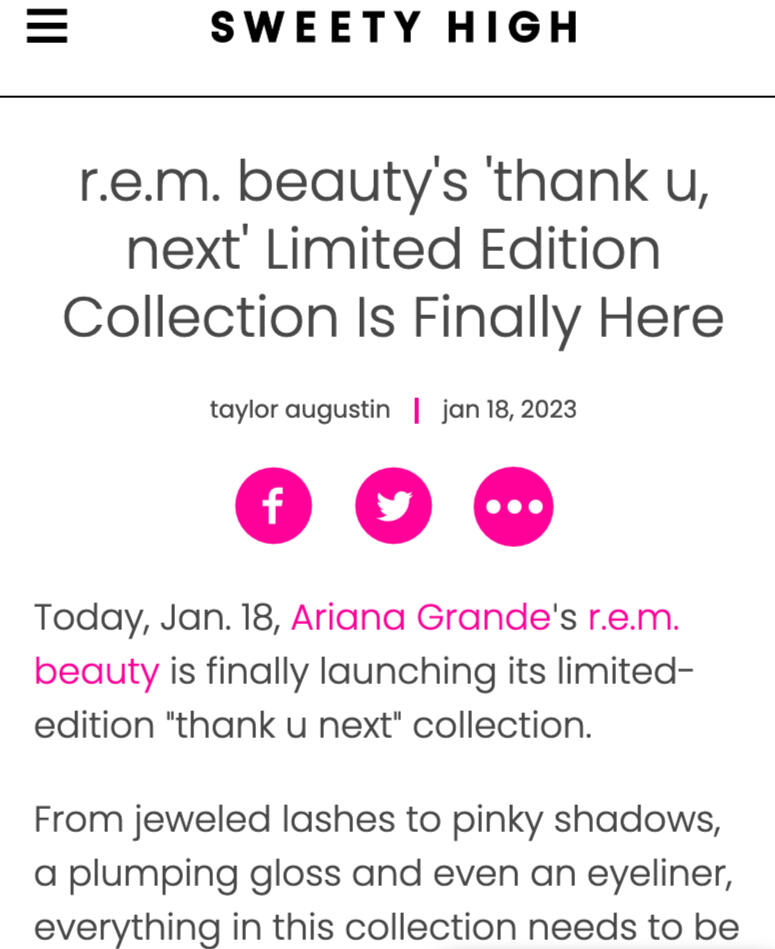
Task: Click the headline line "Collection Is Finally Here"
Action: (x=393, y=317)
